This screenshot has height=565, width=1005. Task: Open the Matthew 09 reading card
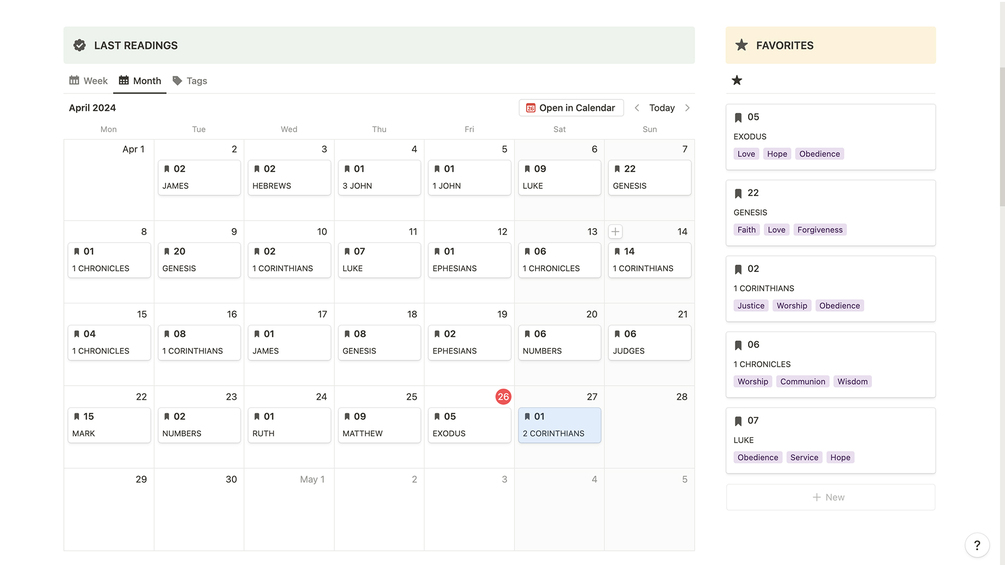(379, 425)
